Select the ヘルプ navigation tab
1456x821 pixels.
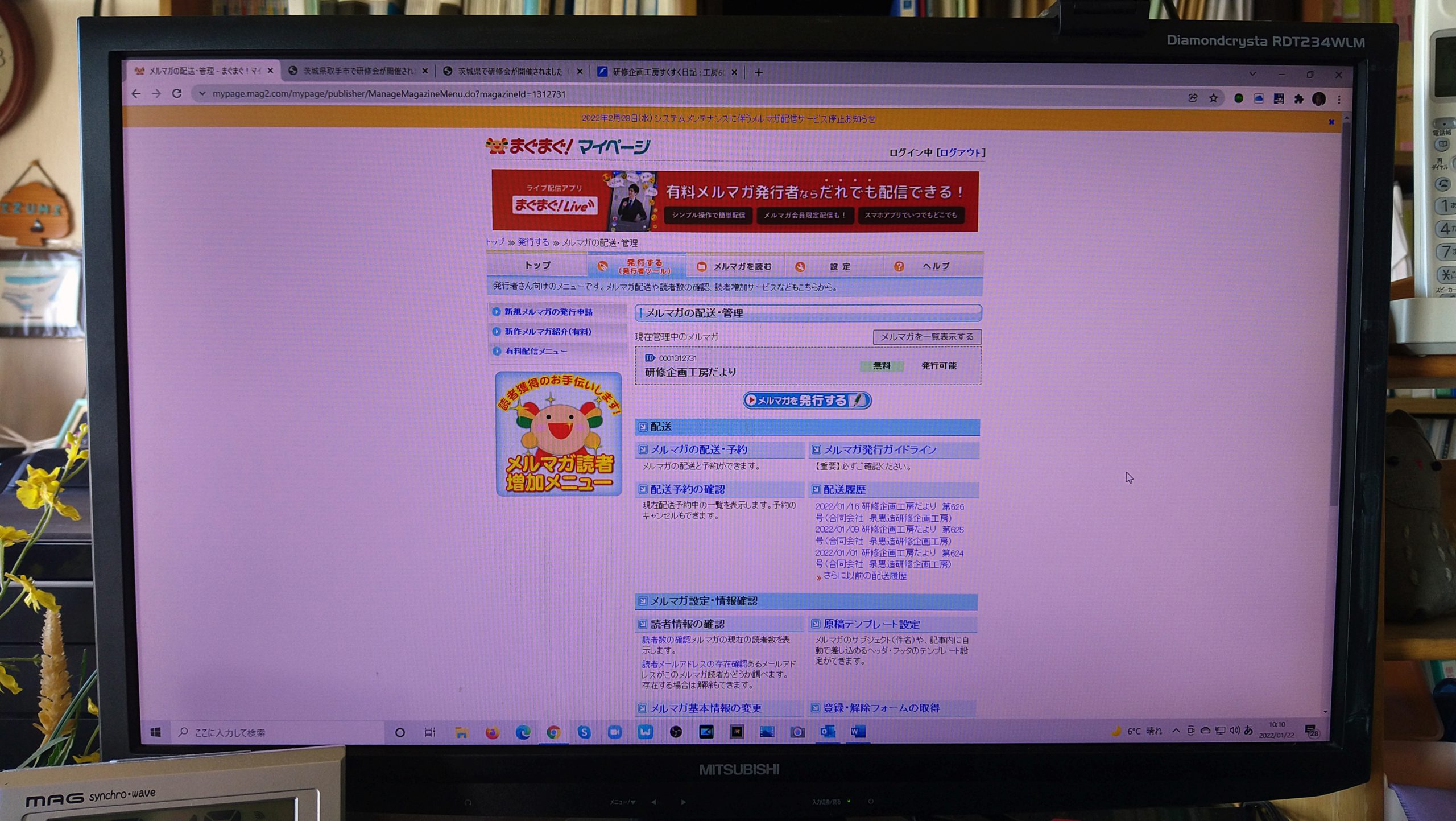click(x=933, y=266)
